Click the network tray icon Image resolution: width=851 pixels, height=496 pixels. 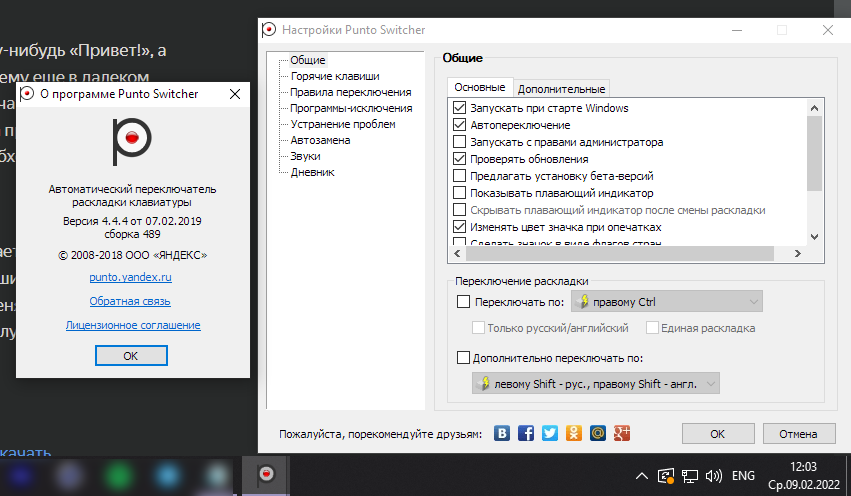690,476
